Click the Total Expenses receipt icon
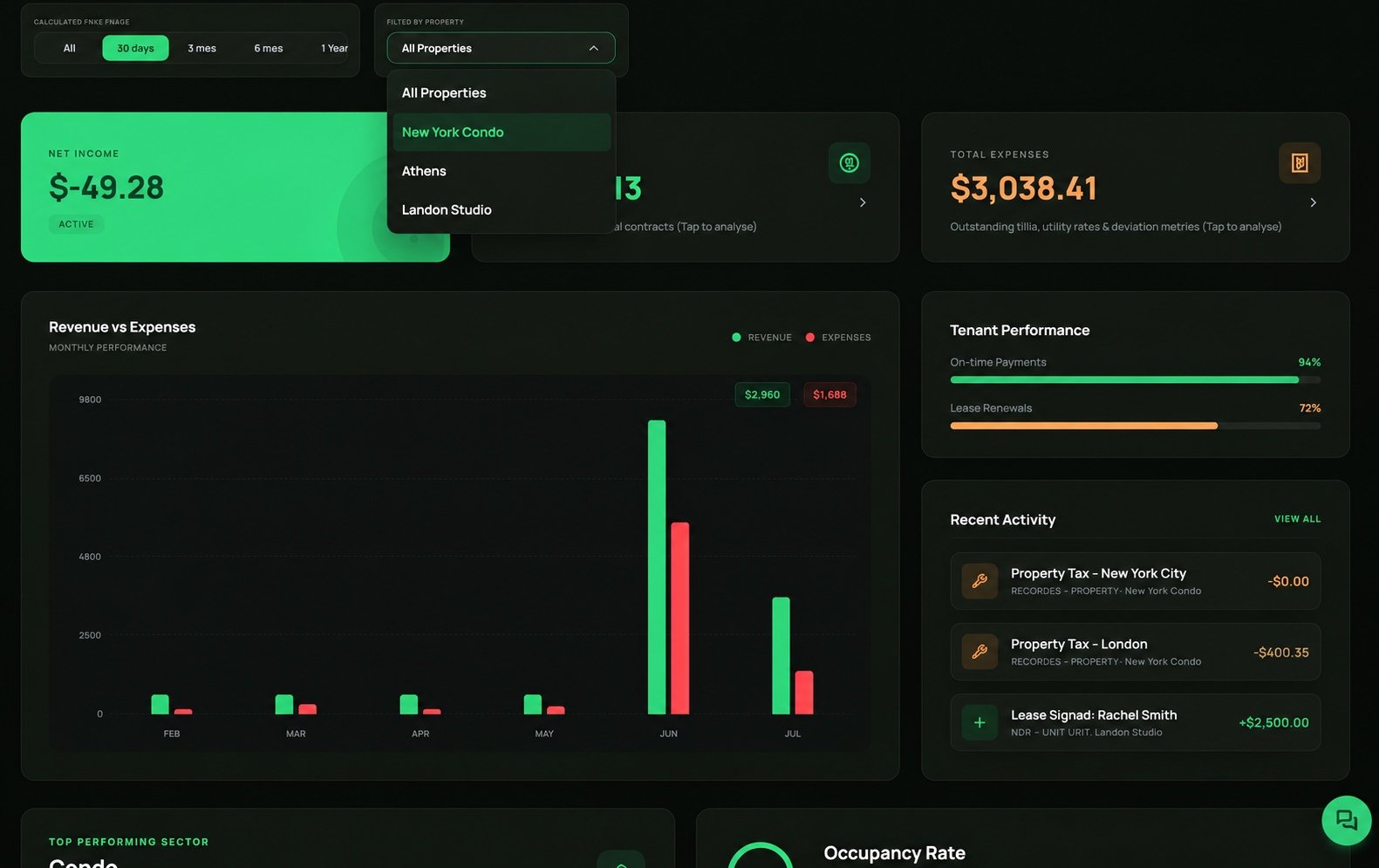The width and height of the screenshot is (1379, 868). [1300, 163]
